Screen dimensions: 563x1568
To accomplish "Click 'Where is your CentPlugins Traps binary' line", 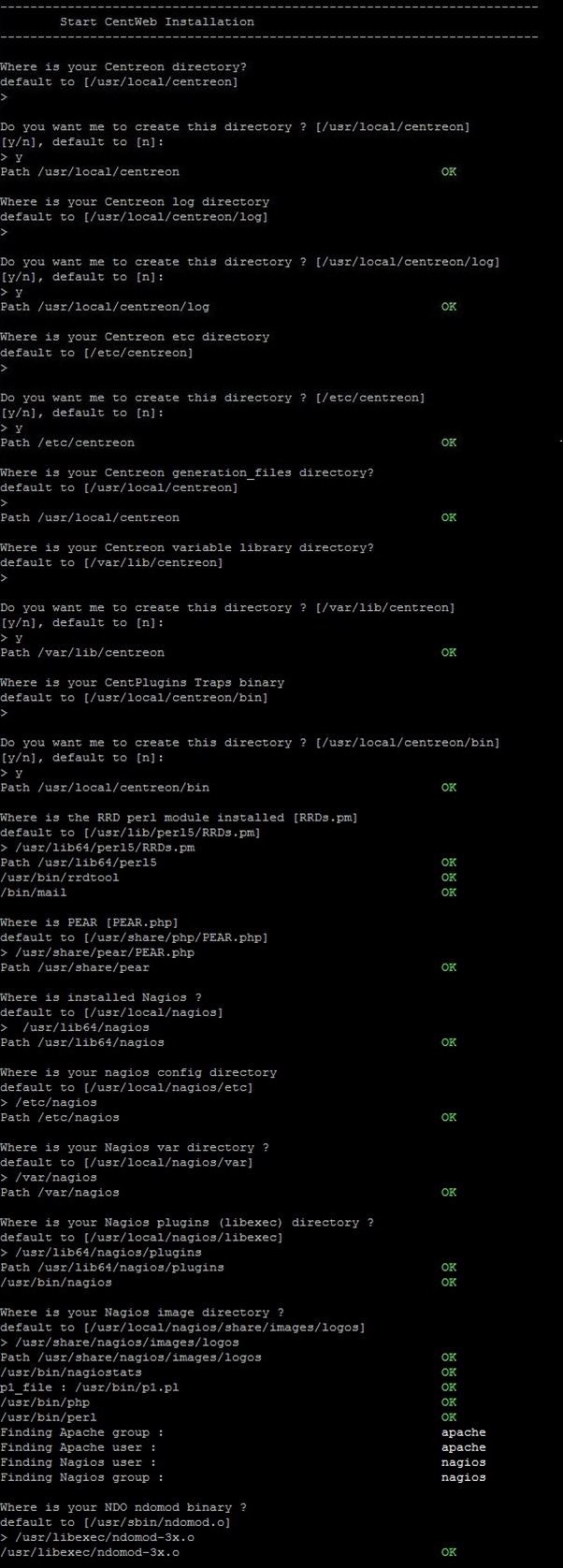I will (x=142, y=682).
